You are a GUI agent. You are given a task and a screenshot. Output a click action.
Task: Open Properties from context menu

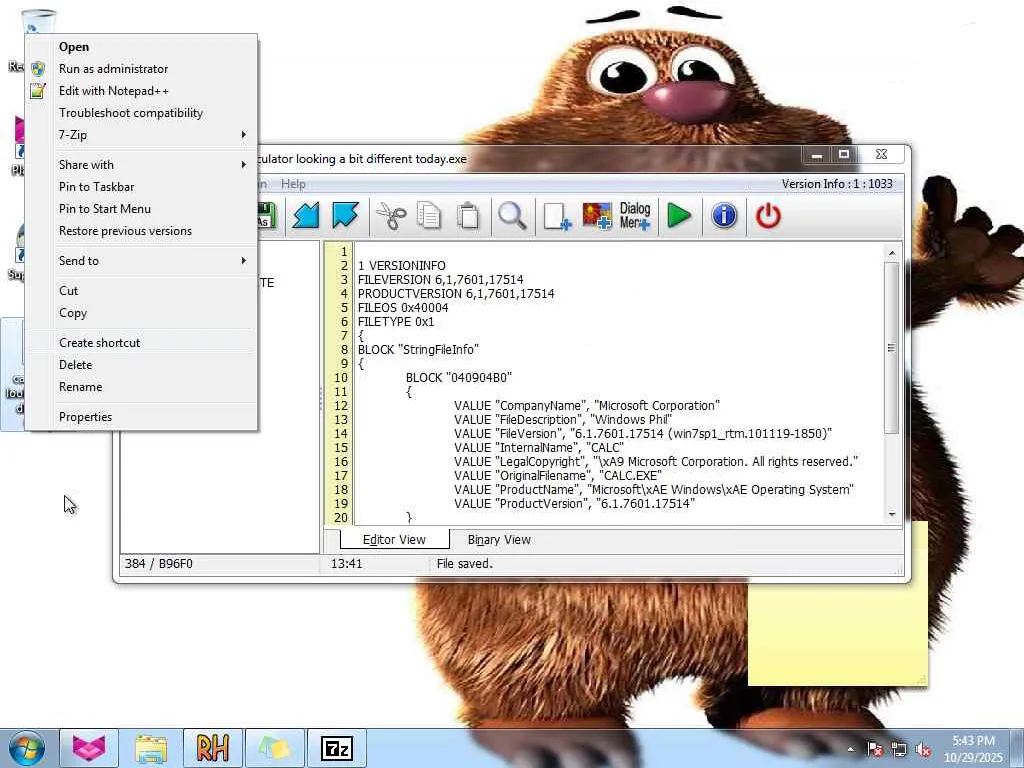click(142, 417)
